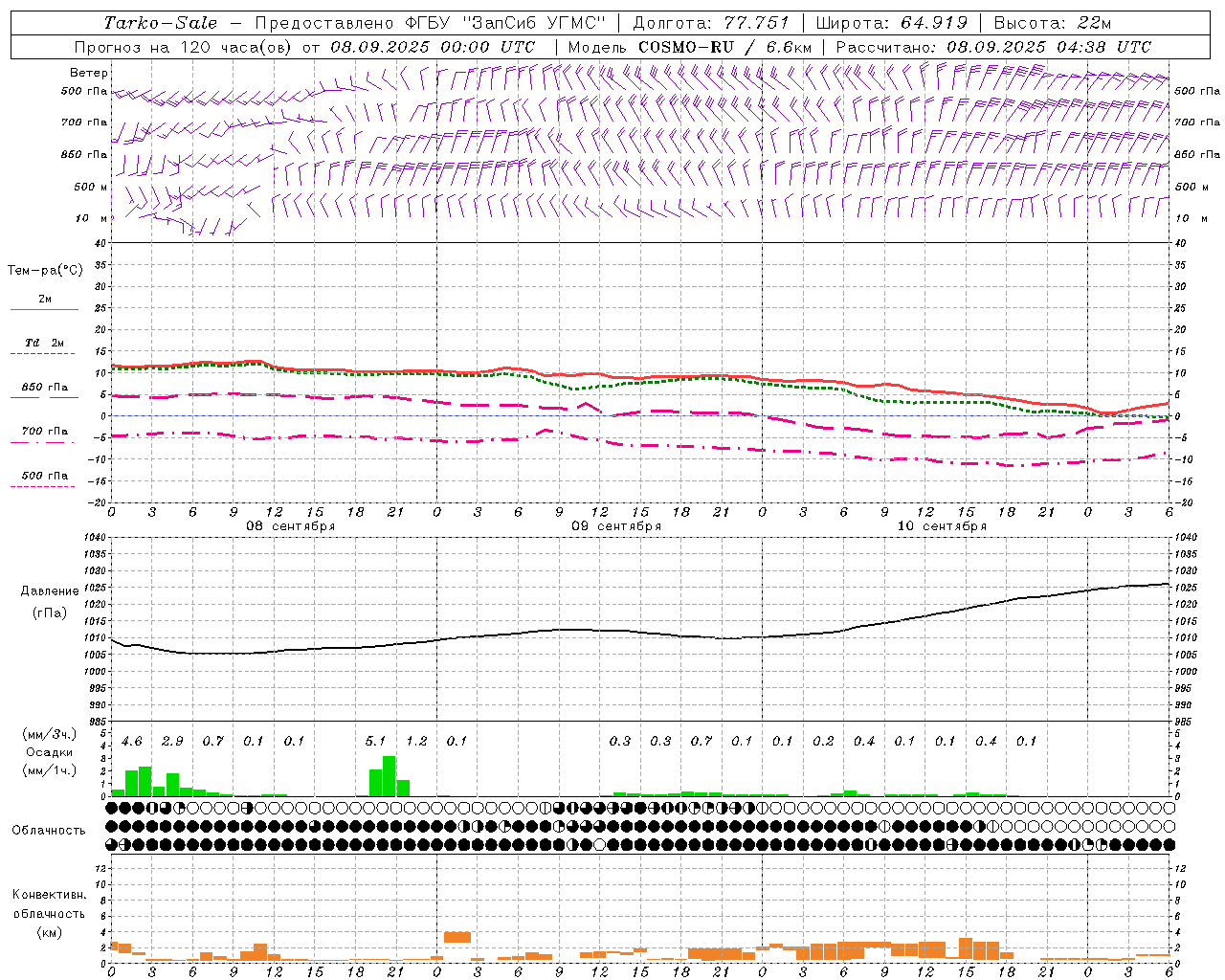
Task: Click the 'Широта: 64.919' field
Action: click(892, 23)
